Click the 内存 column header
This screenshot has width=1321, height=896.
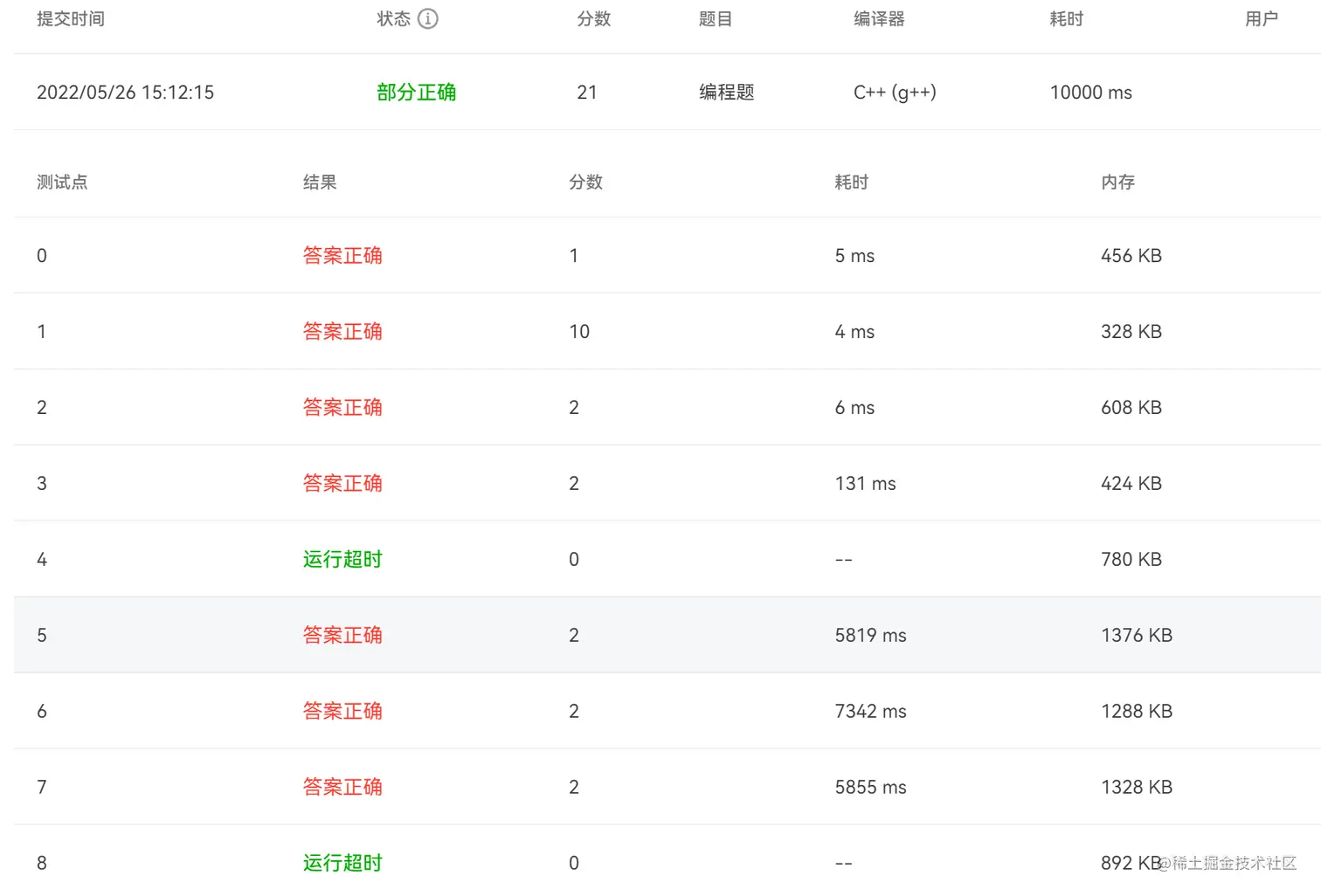tap(1117, 182)
